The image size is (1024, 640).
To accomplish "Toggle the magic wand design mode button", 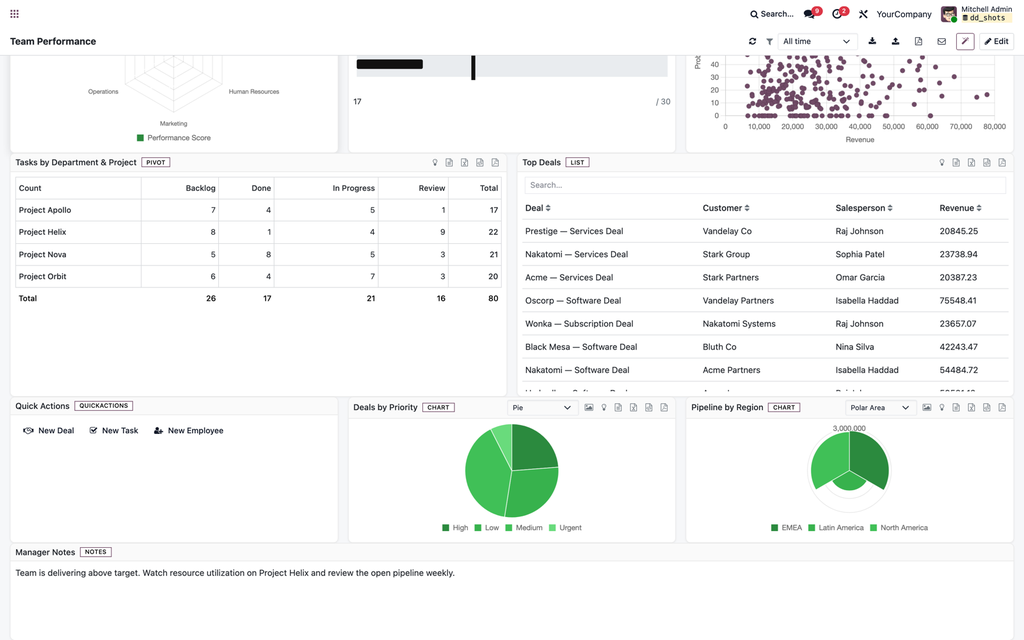I will (965, 41).
